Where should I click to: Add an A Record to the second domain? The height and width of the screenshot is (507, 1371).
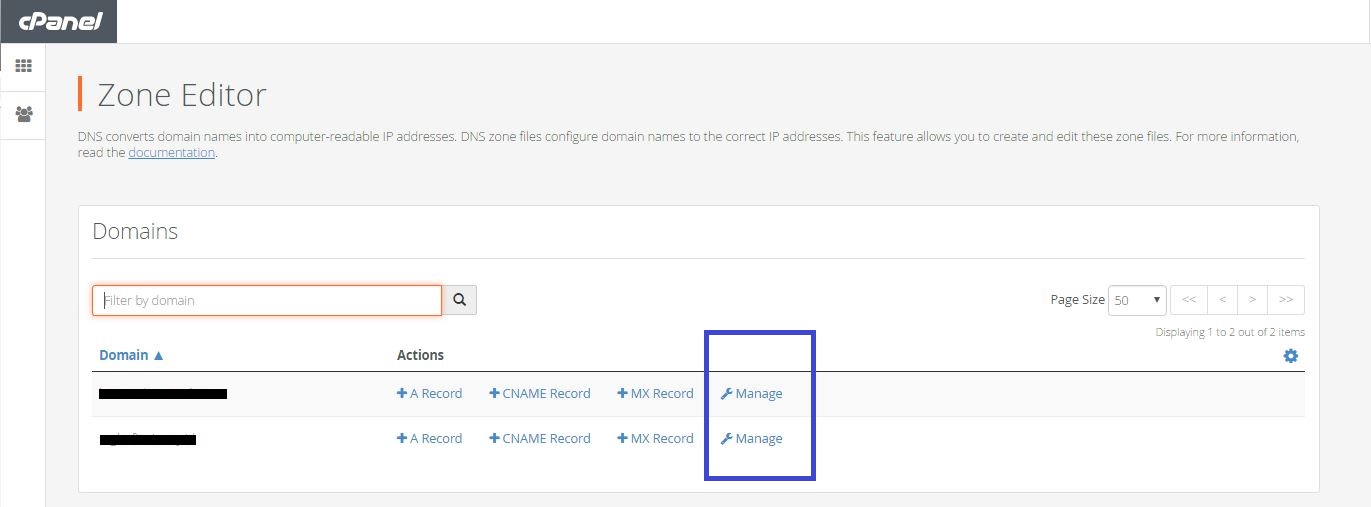click(x=430, y=439)
